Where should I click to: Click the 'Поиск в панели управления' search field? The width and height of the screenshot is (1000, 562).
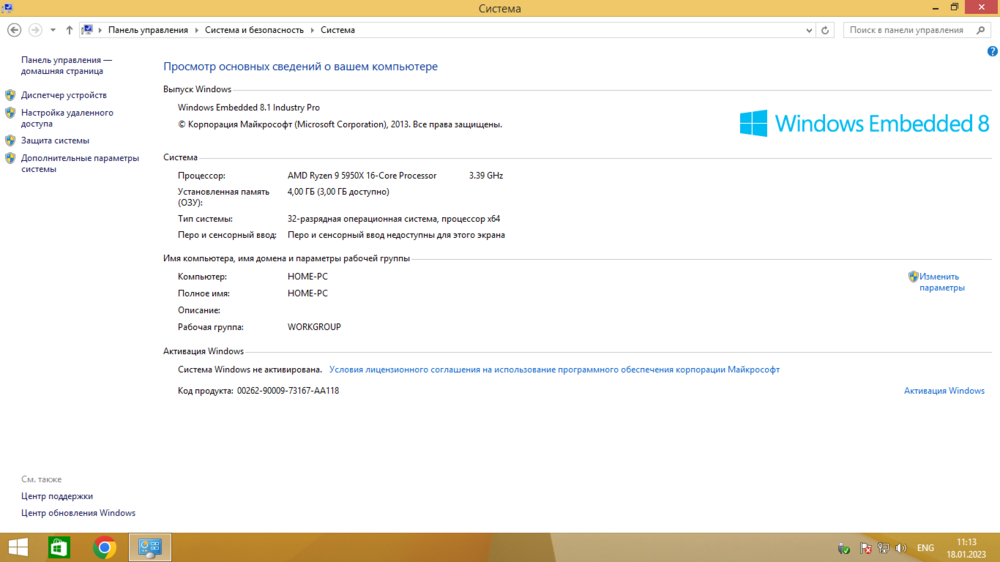point(910,30)
